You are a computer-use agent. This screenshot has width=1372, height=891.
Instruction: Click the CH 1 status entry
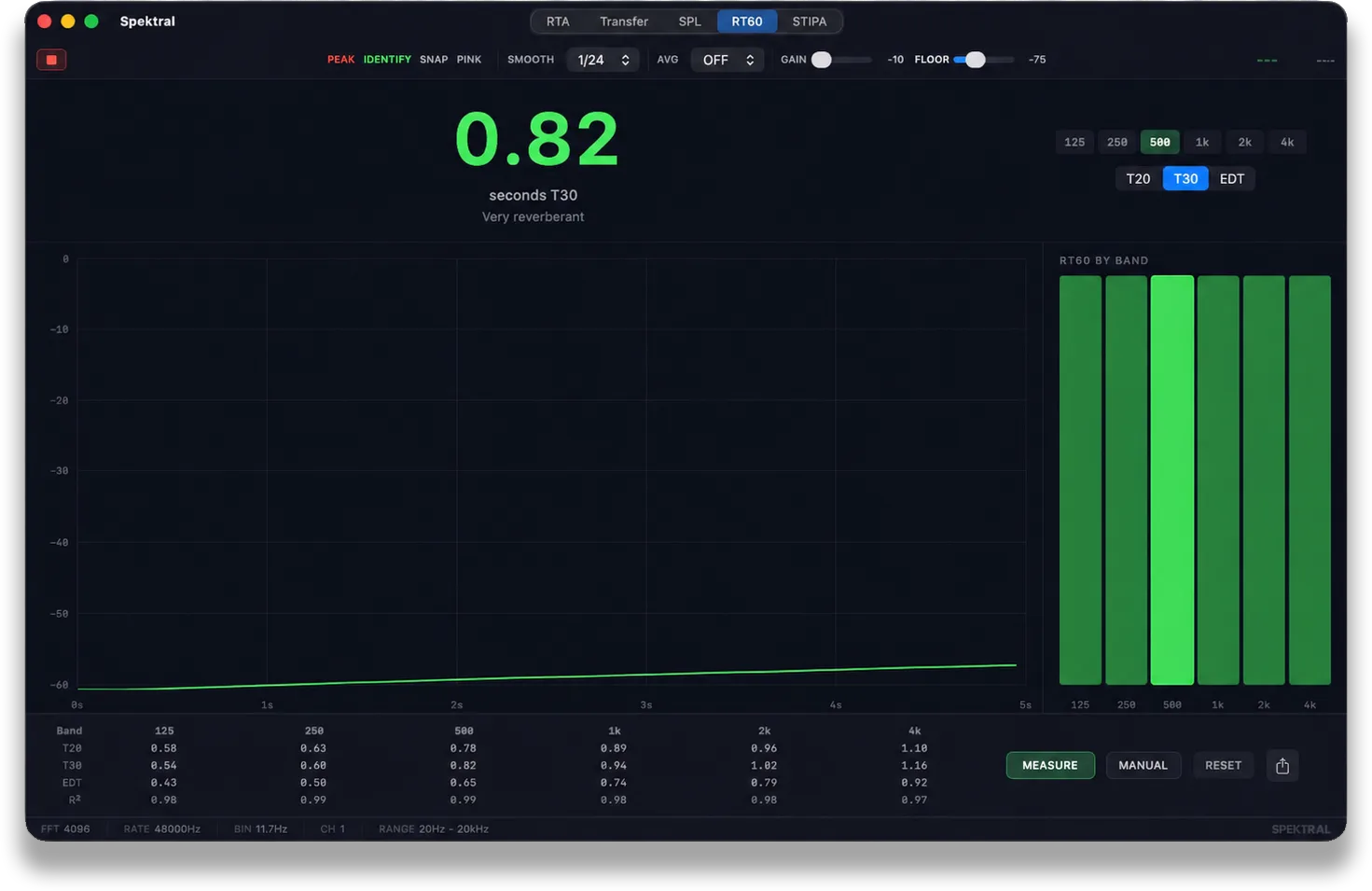[333, 829]
